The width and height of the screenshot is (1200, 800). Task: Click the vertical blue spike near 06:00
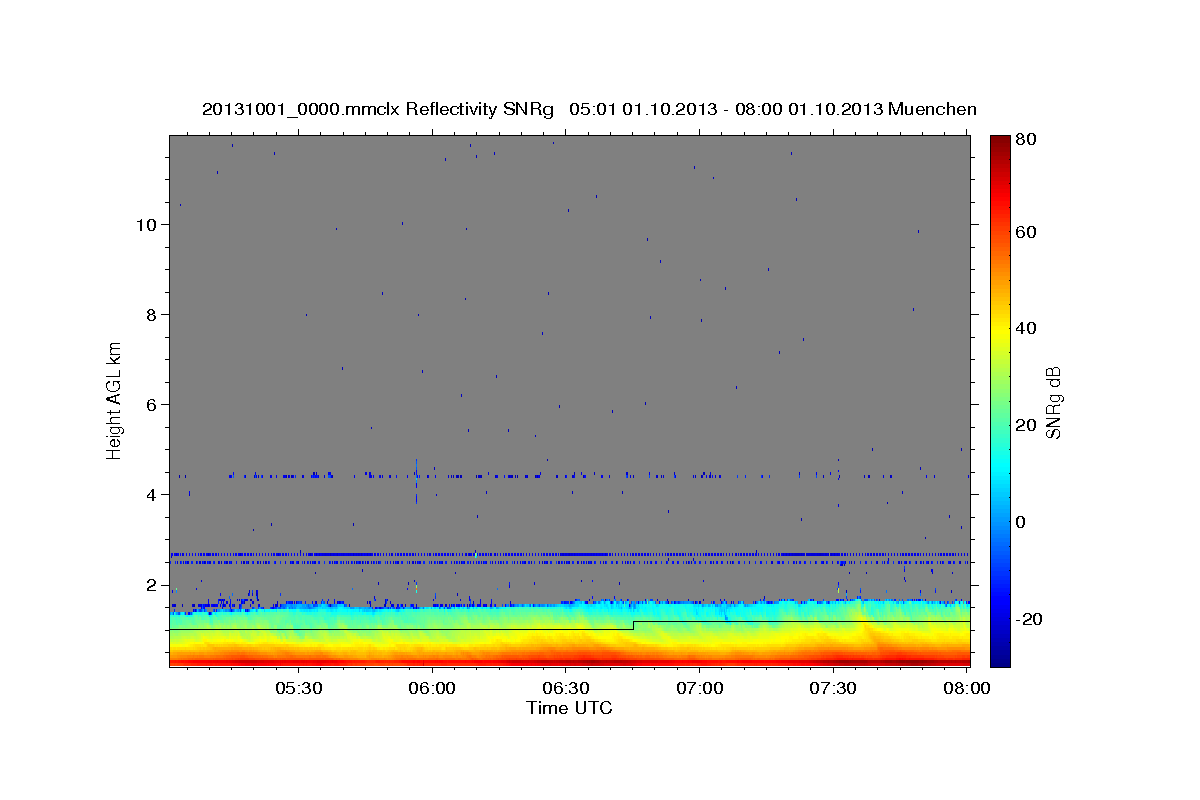click(416, 481)
